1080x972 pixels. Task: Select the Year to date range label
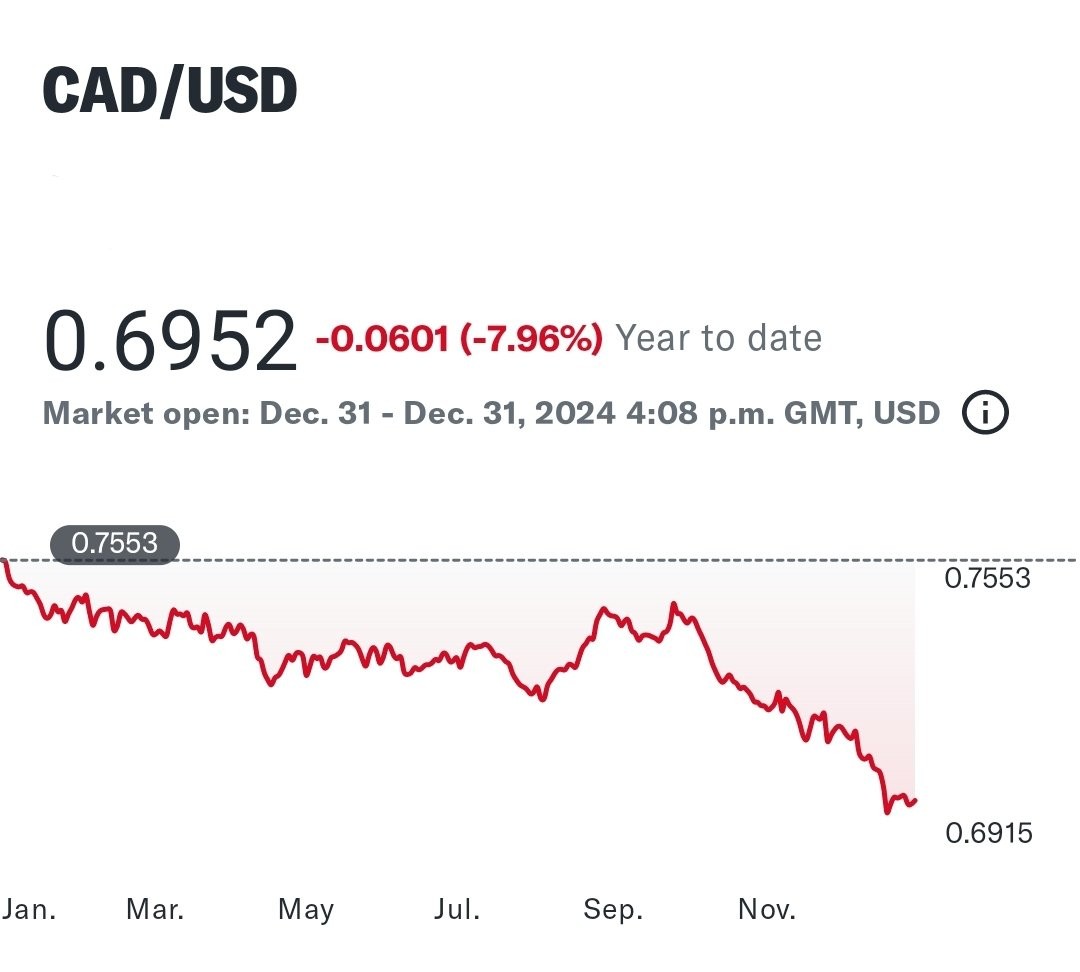[x=718, y=339]
